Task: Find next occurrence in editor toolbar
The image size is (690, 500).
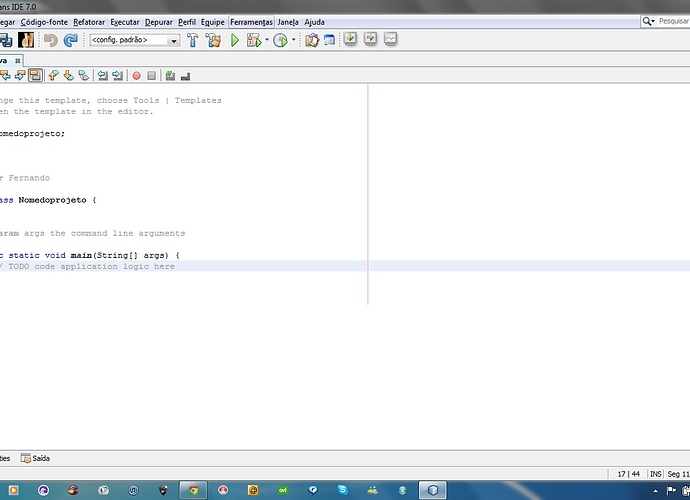Action: point(20,76)
